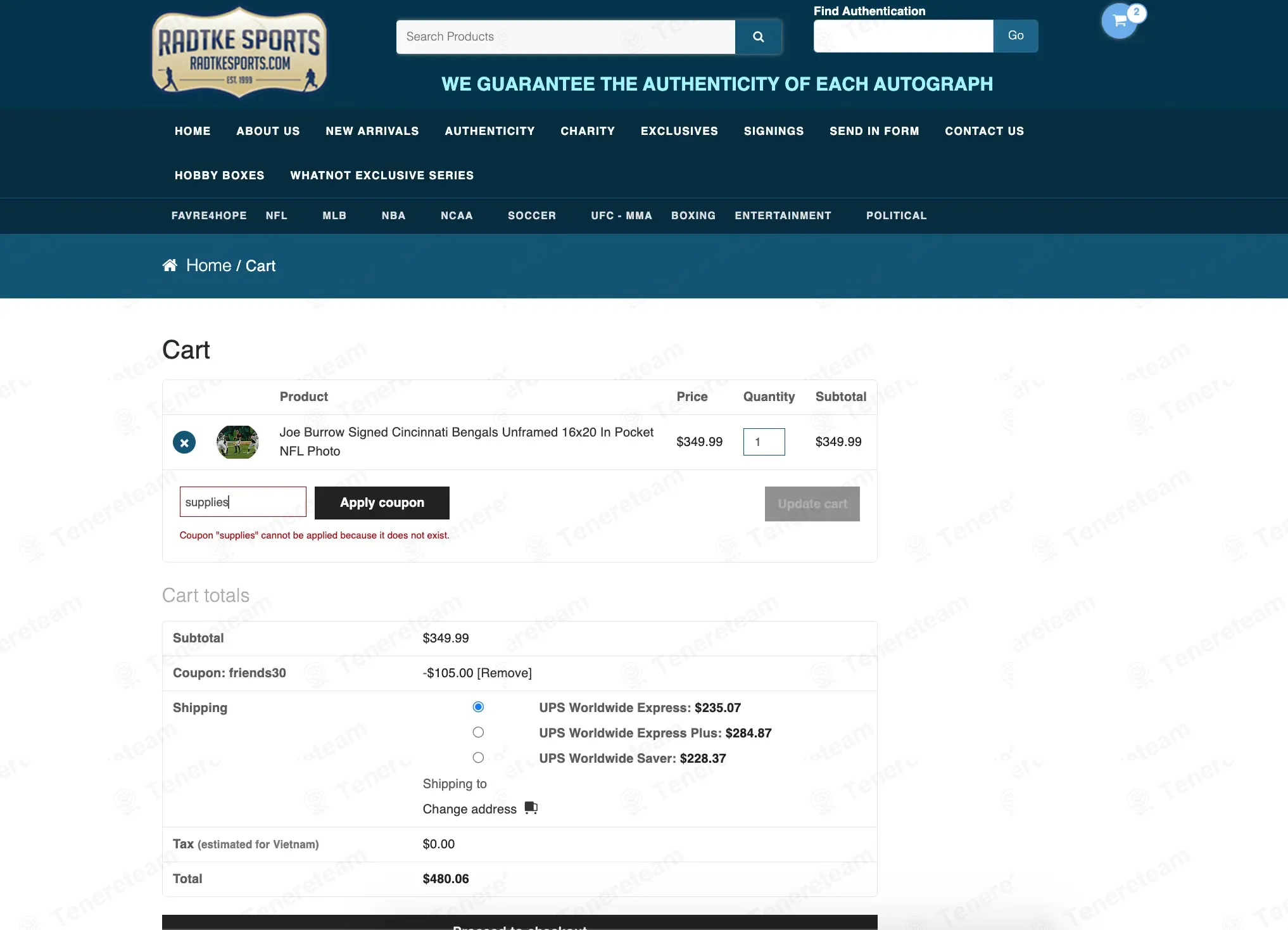The image size is (1288, 930).
Task: Open the AUTHENTICITY menu item
Action: pos(489,131)
